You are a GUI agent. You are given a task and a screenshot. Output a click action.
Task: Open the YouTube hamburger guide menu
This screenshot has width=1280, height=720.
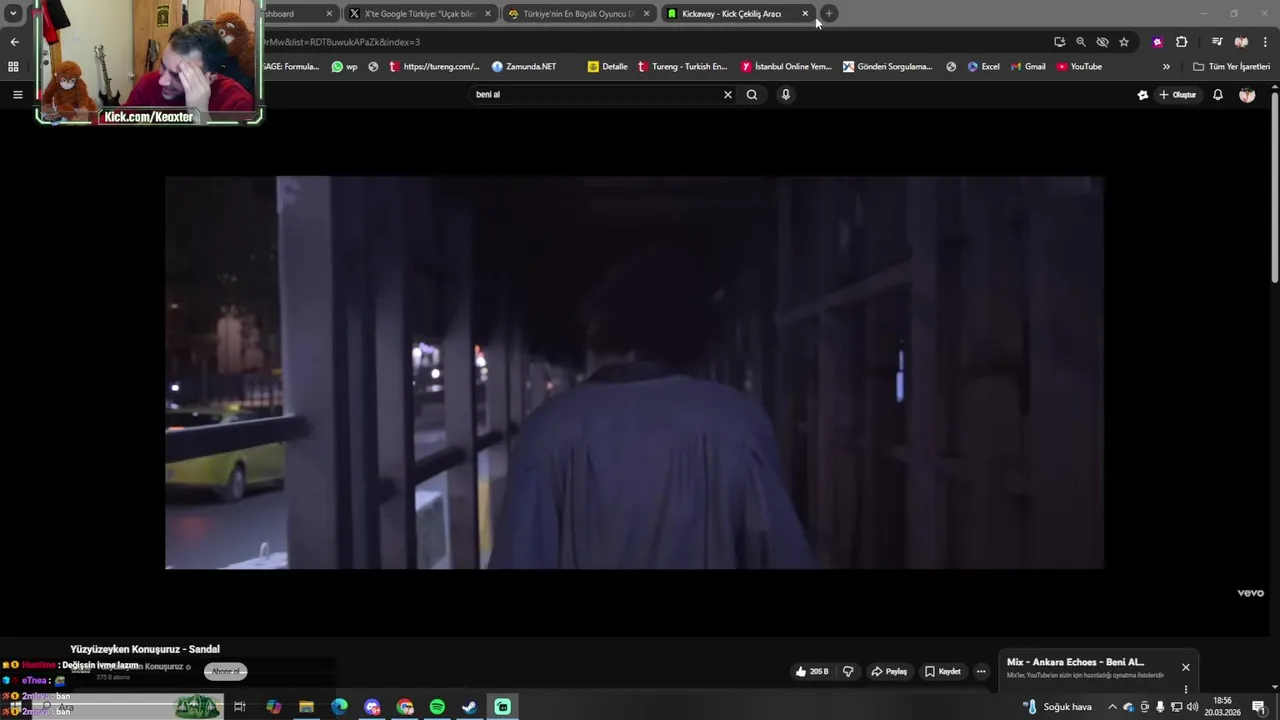tap(17, 94)
